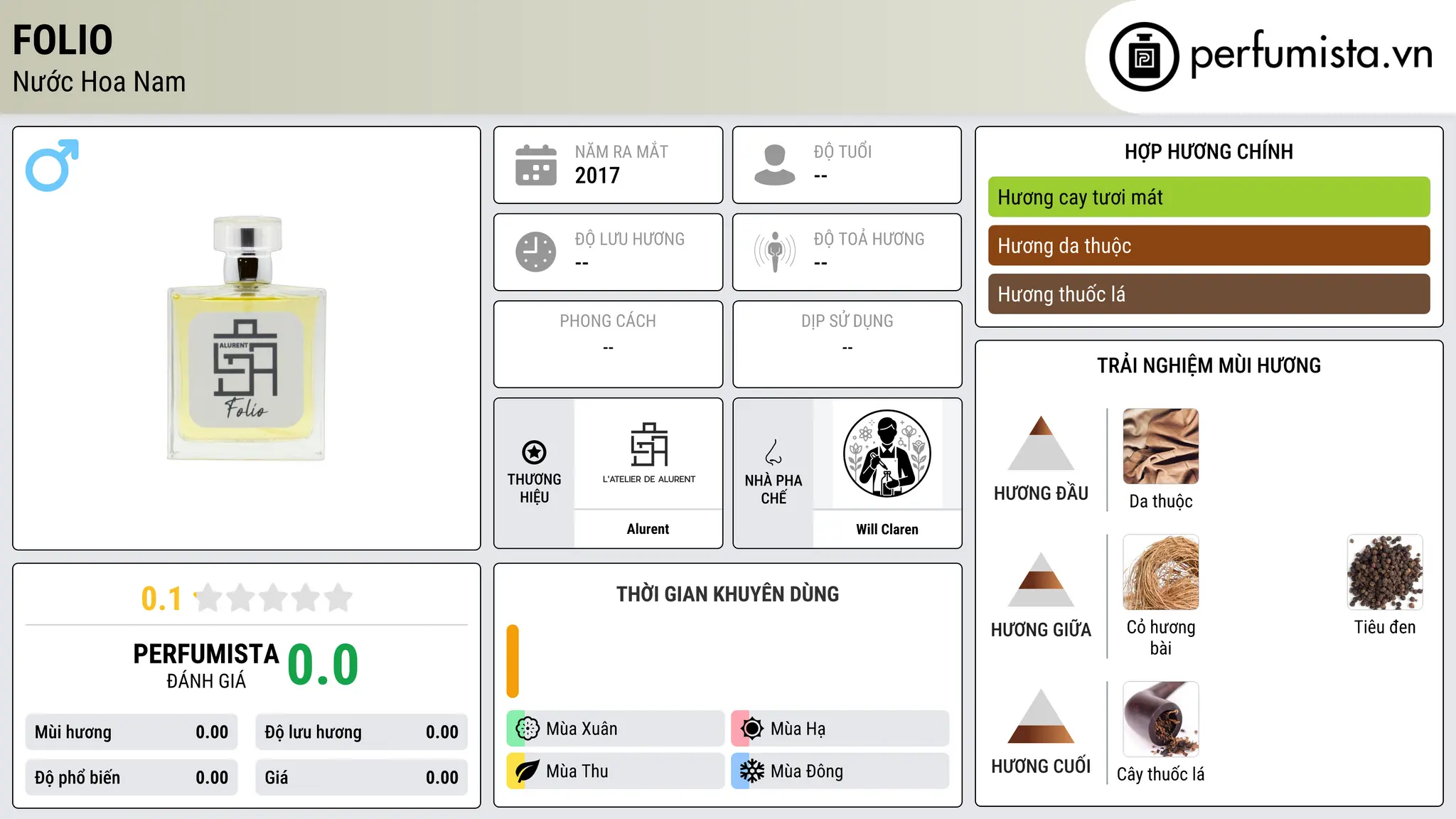Click the ĐỘ LƯU HƯƠNG info label
1456x819 pixels.
[x=629, y=239]
